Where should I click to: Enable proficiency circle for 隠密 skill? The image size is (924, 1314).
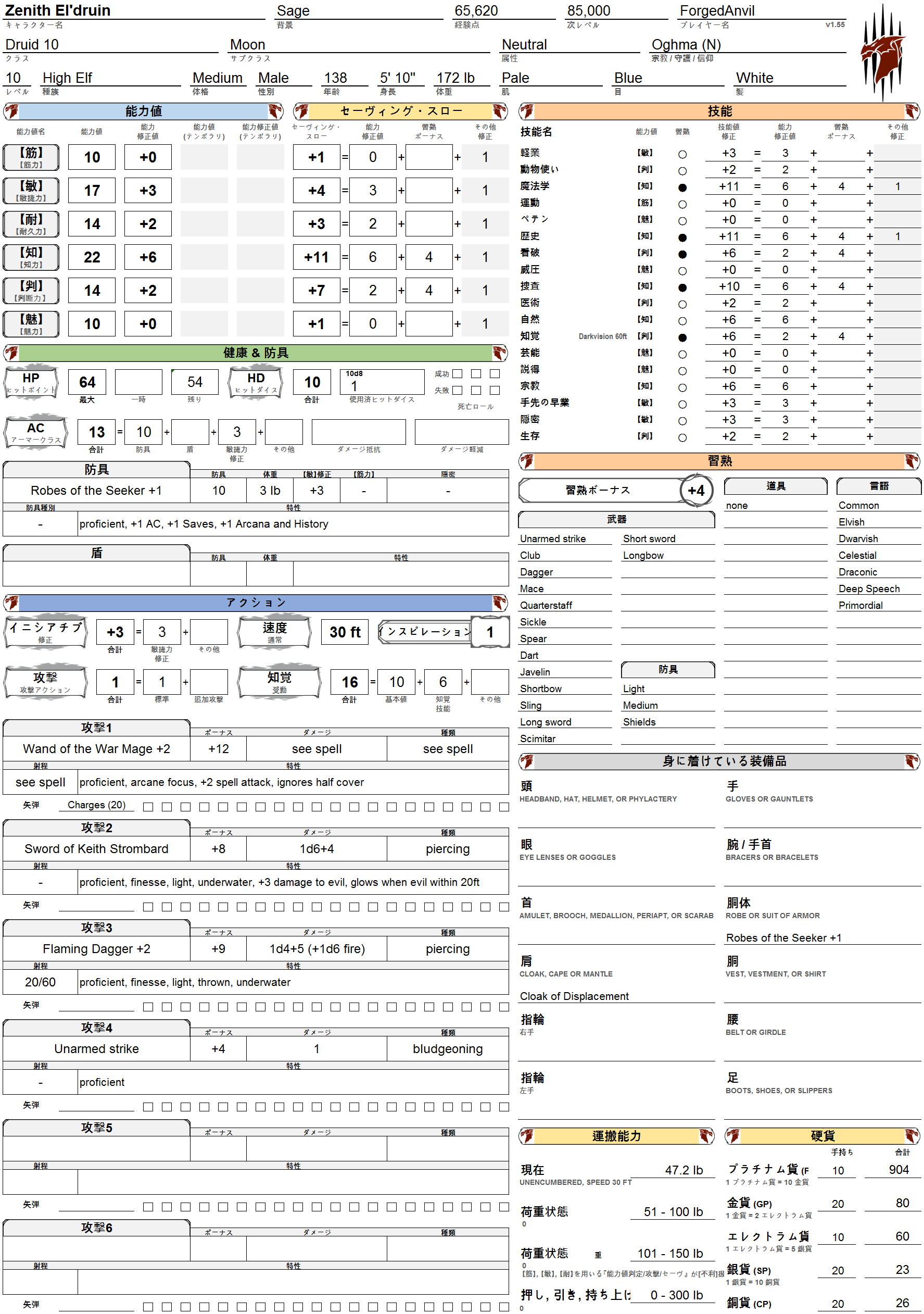[682, 421]
